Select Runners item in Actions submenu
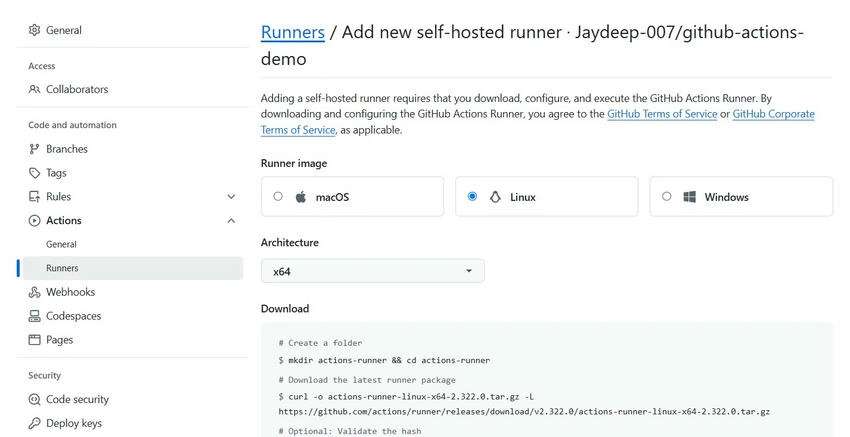This screenshot has width=850, height=437. (130, 268)
